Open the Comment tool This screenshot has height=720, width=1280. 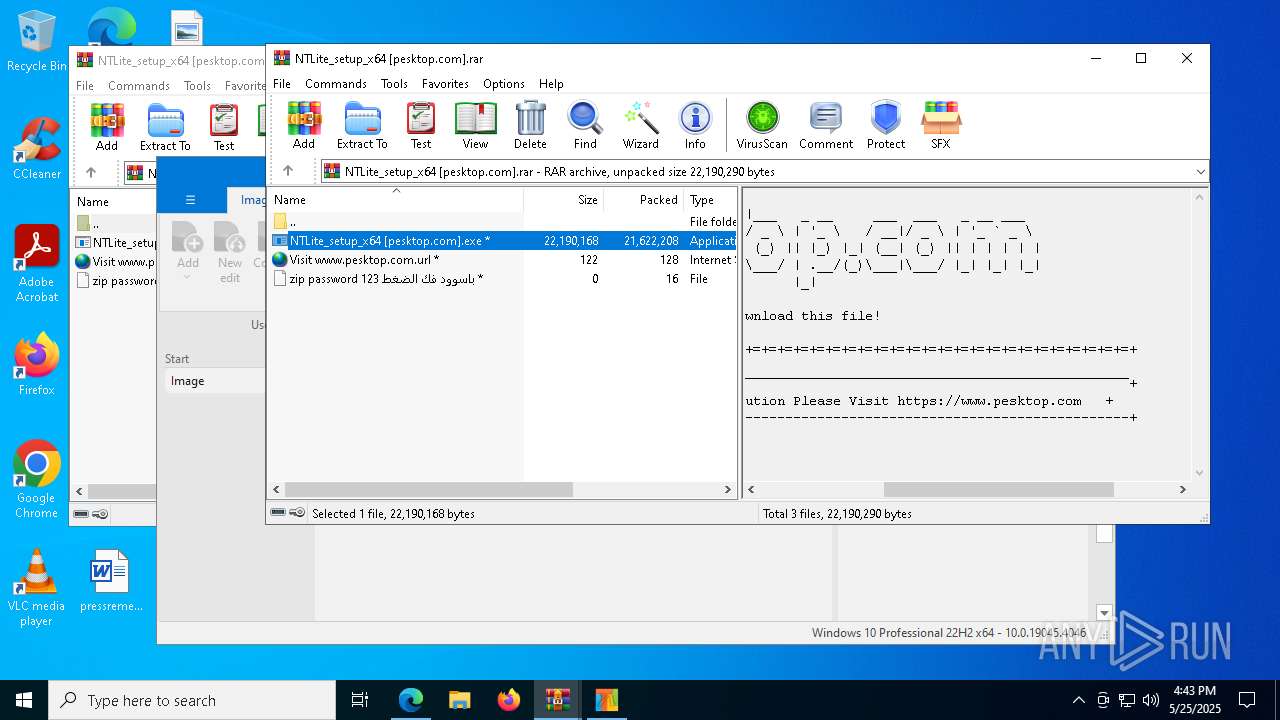[826, 125]
